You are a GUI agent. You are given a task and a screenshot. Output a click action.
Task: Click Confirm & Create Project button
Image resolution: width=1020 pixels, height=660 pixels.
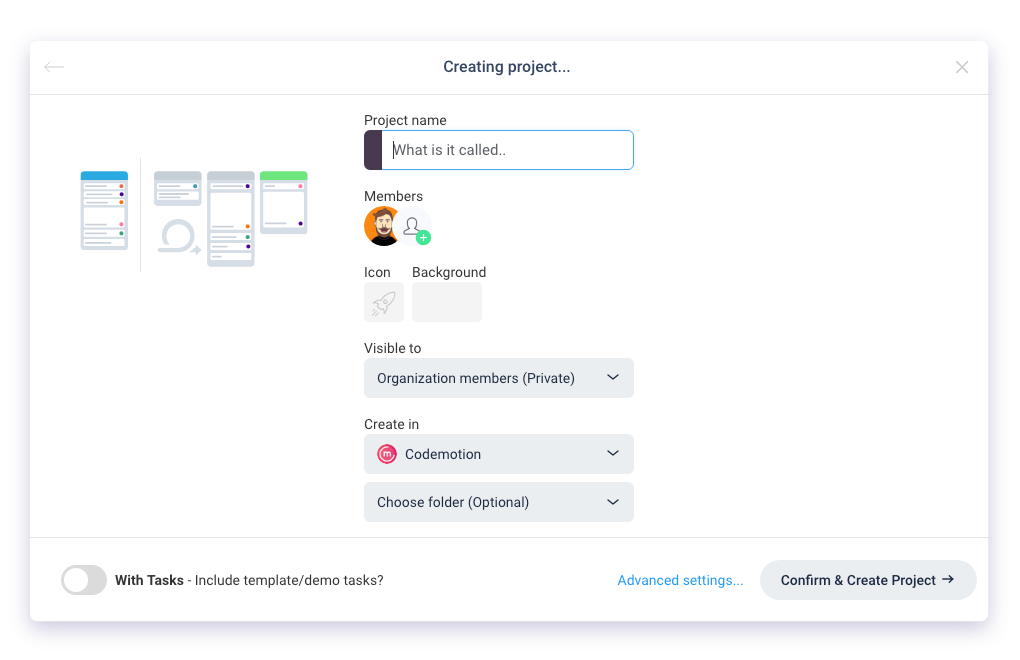[867, 580]
